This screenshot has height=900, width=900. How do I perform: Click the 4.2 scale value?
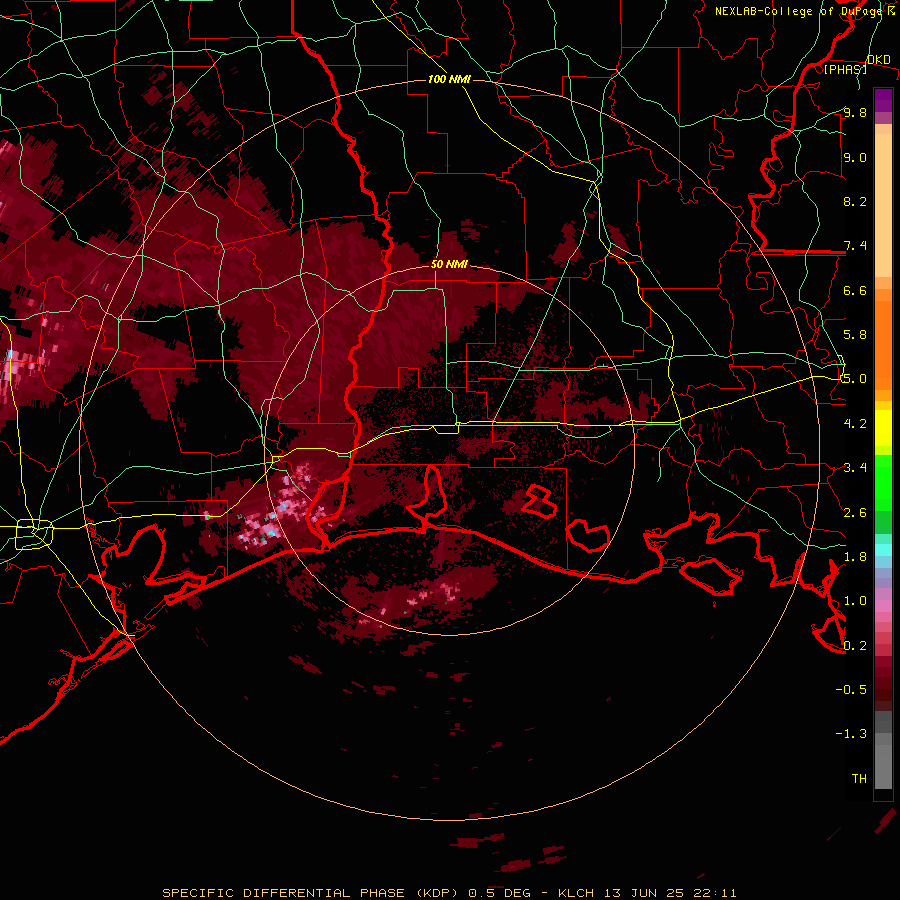coord(855,423)
